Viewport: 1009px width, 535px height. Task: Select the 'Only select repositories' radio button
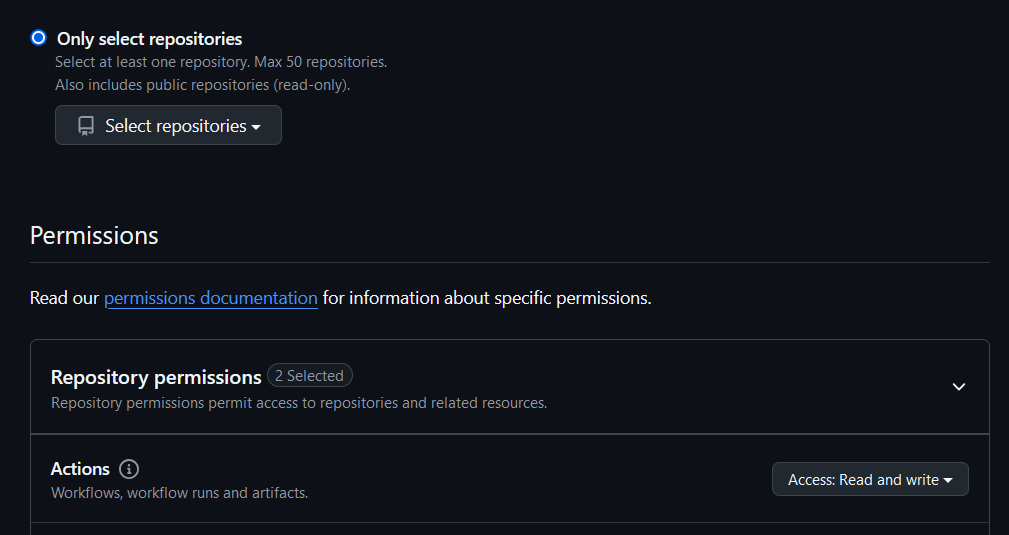39,38
